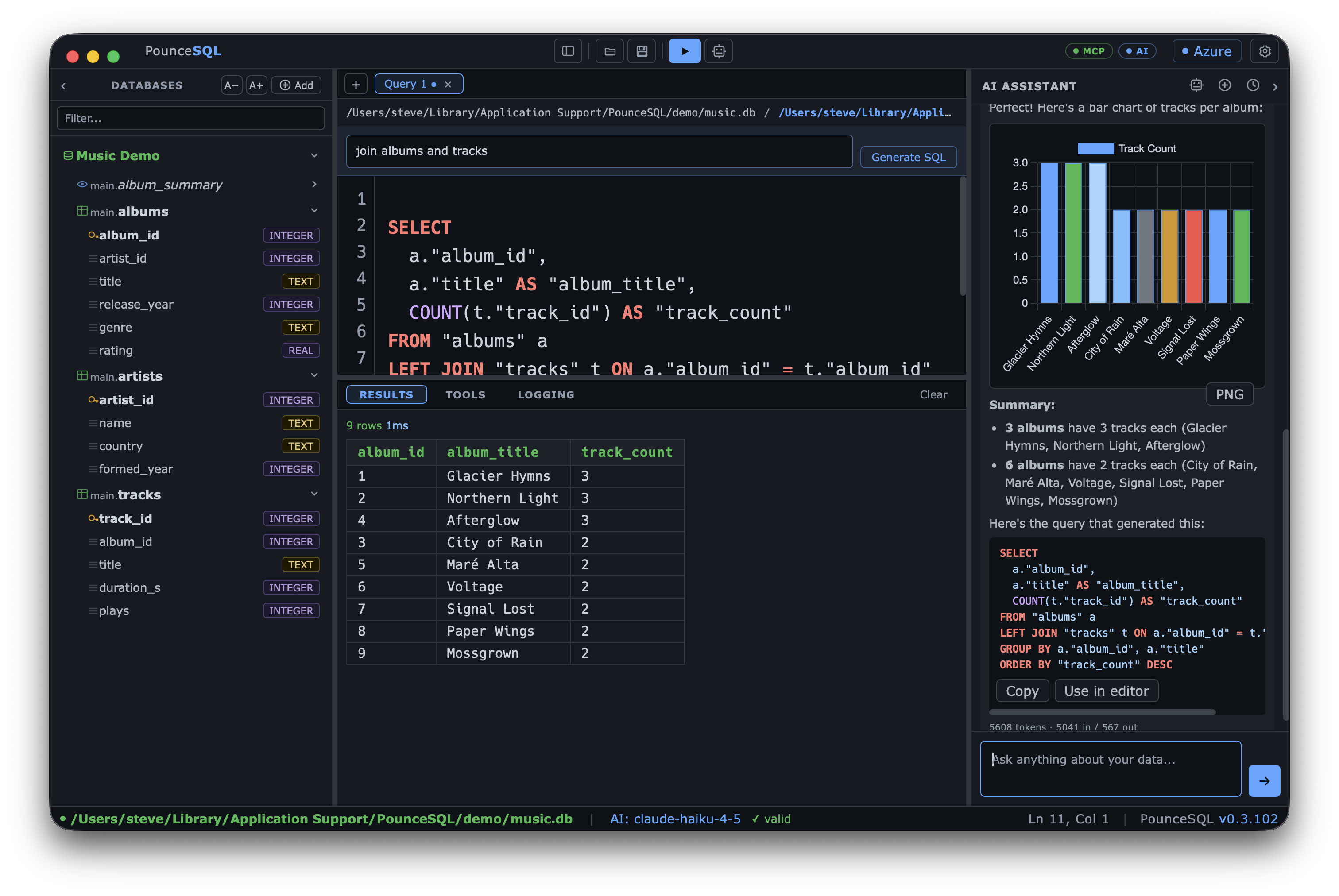The image size is (1339, 896).
Task: Increase font size with A+ button
Action: (256, 86)
